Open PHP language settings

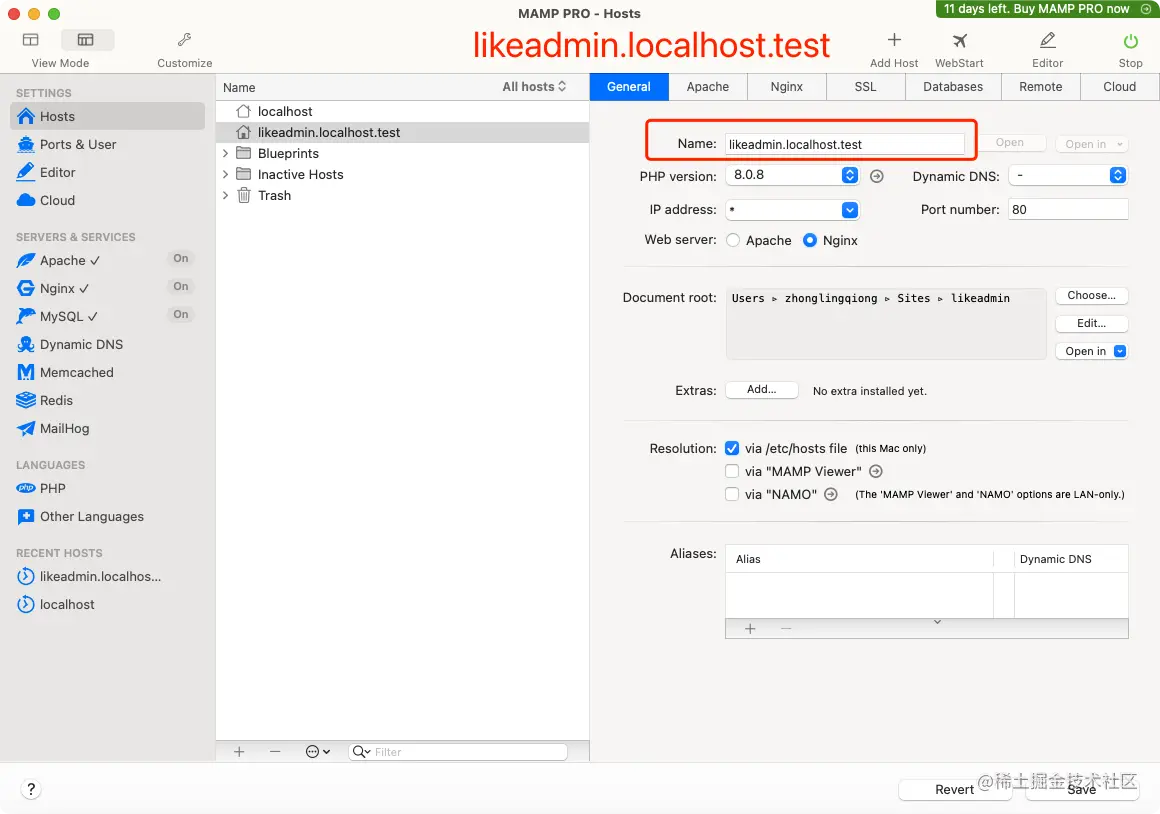pyautogui.click(x=53, y=488)
